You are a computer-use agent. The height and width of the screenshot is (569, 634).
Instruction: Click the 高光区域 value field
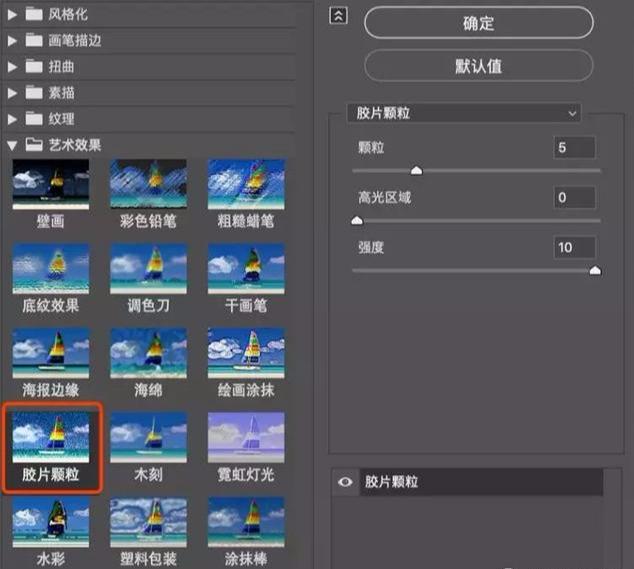pos(574,197)
